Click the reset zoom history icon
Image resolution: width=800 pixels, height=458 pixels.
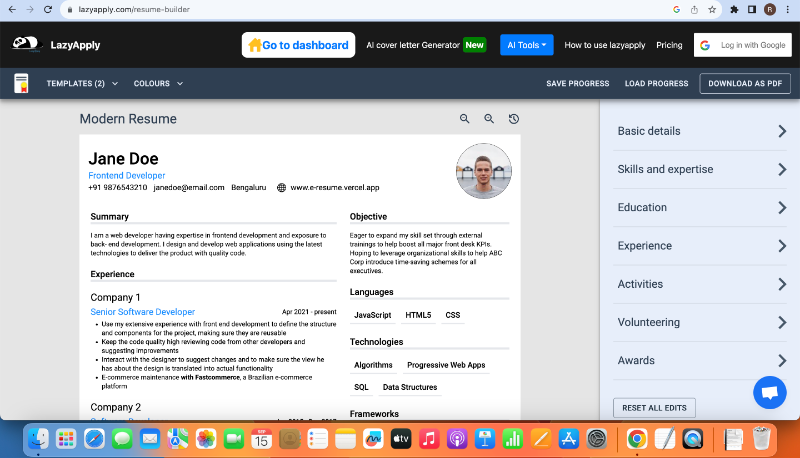click(x=514, y=119)
